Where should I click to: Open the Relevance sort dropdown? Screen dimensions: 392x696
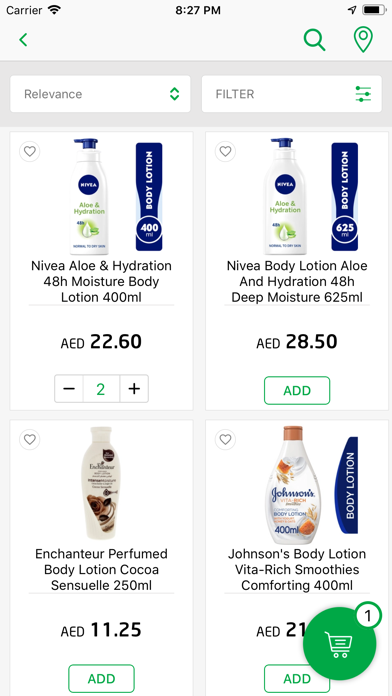click(100, 94)
